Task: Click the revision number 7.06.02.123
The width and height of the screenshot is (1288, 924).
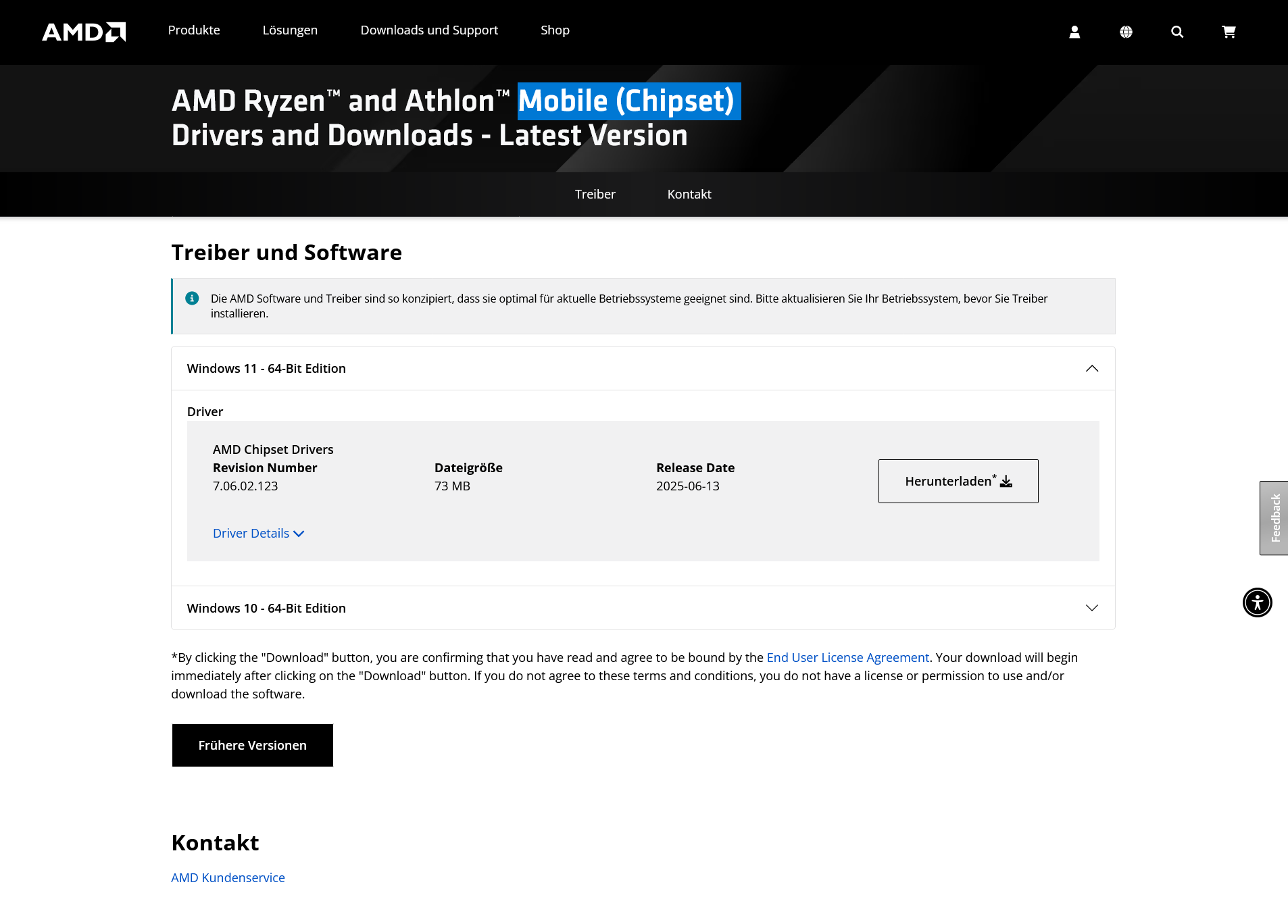Action: [245, 486]
